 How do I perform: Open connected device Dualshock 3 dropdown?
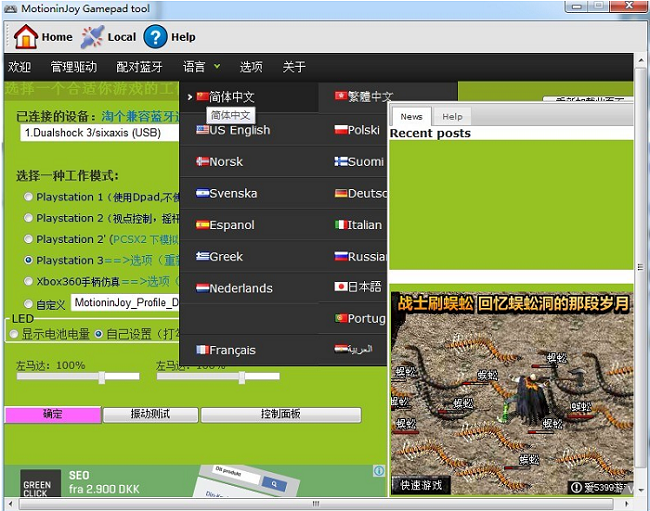point(99,133)
